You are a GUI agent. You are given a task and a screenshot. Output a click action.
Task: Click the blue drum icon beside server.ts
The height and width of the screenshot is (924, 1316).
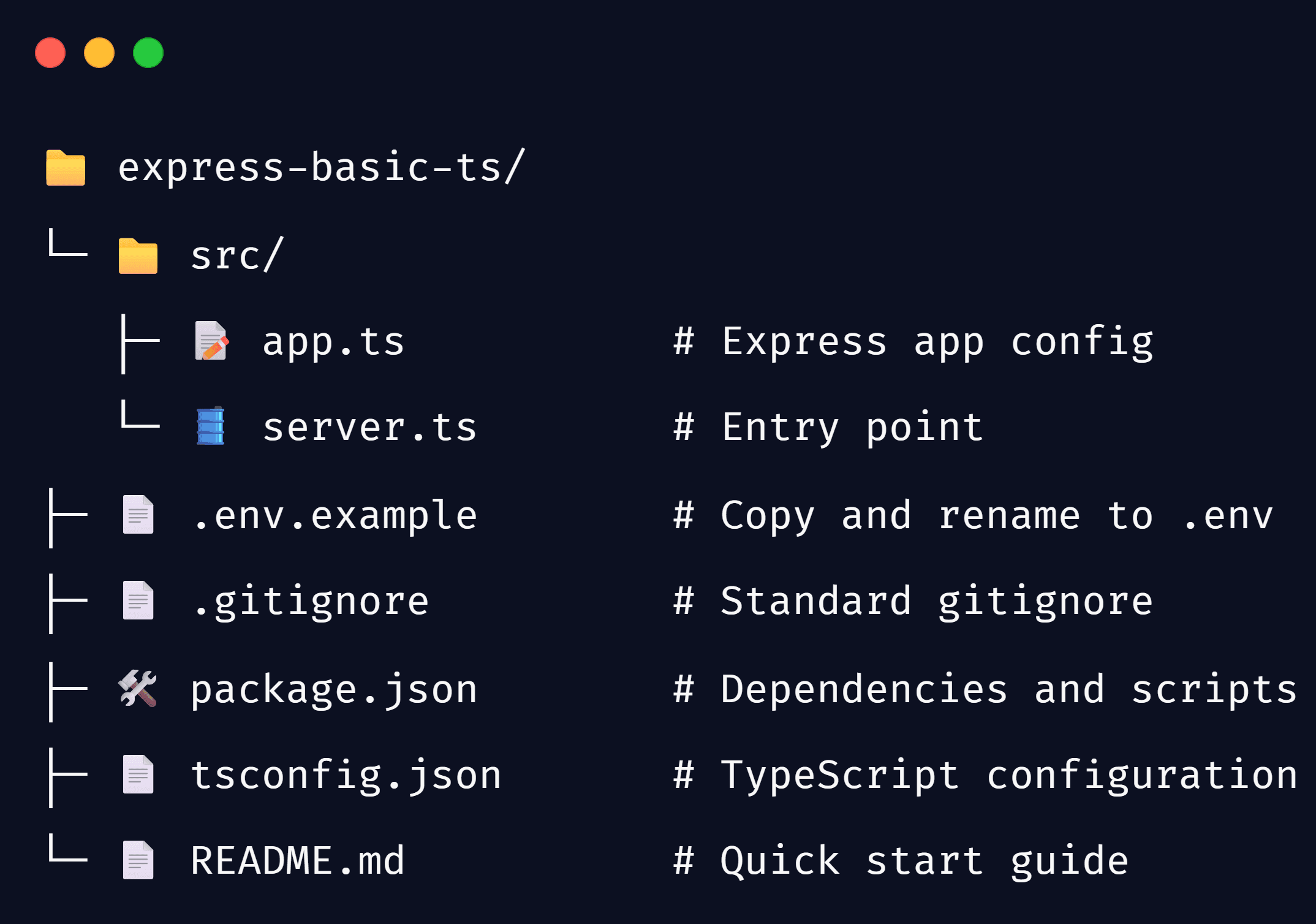click(x=211, y=427)
